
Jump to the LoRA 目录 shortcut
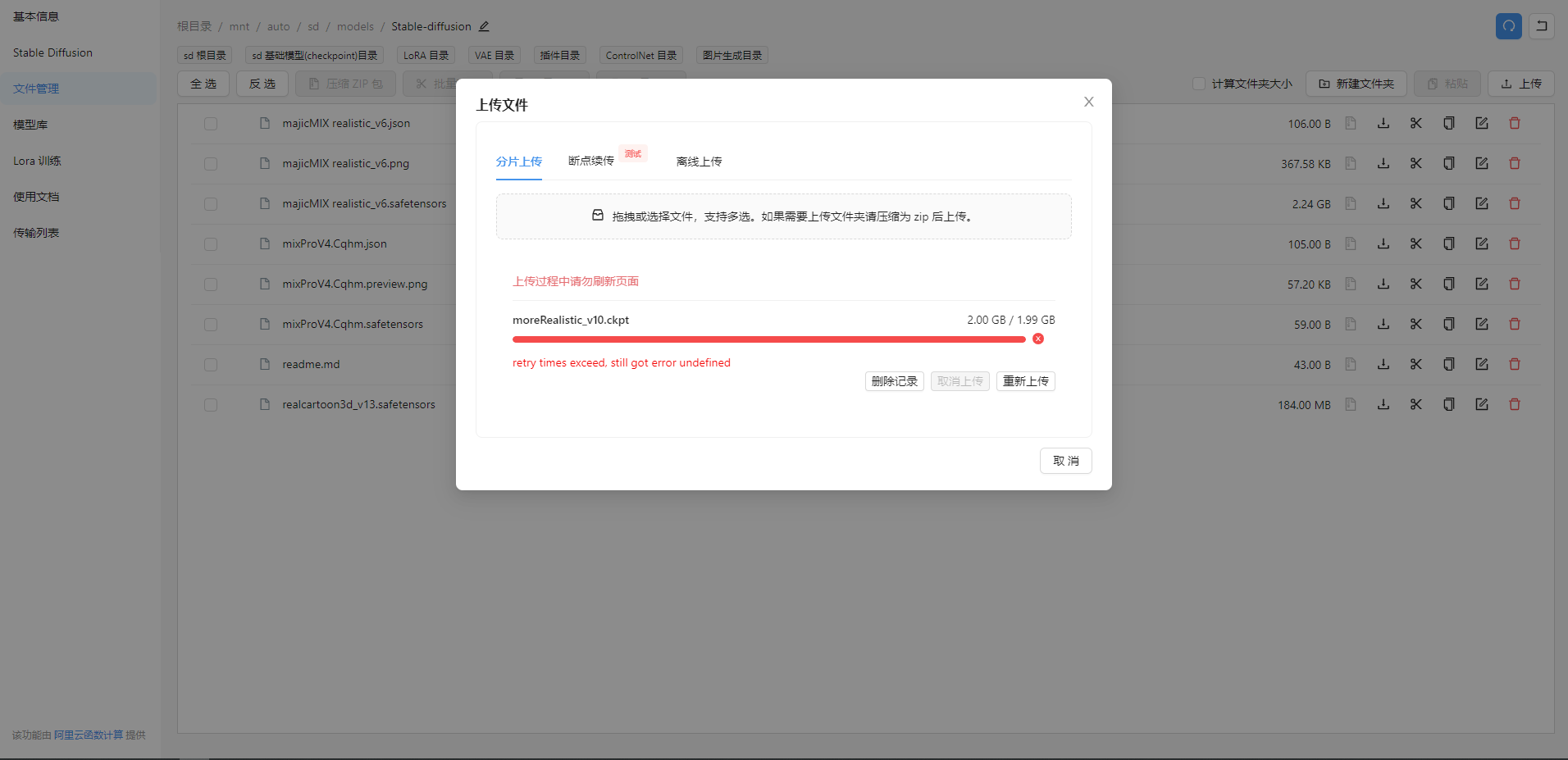[426, 56]
